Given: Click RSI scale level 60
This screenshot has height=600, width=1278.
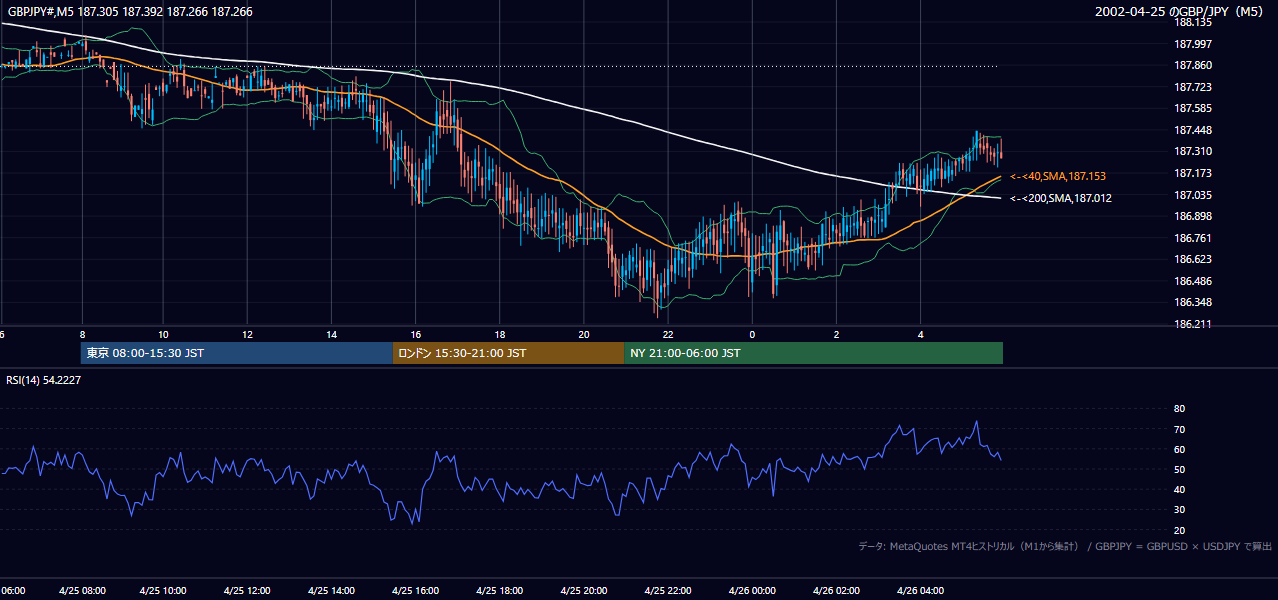Looking at the screenshot, I should point(1179,449).
